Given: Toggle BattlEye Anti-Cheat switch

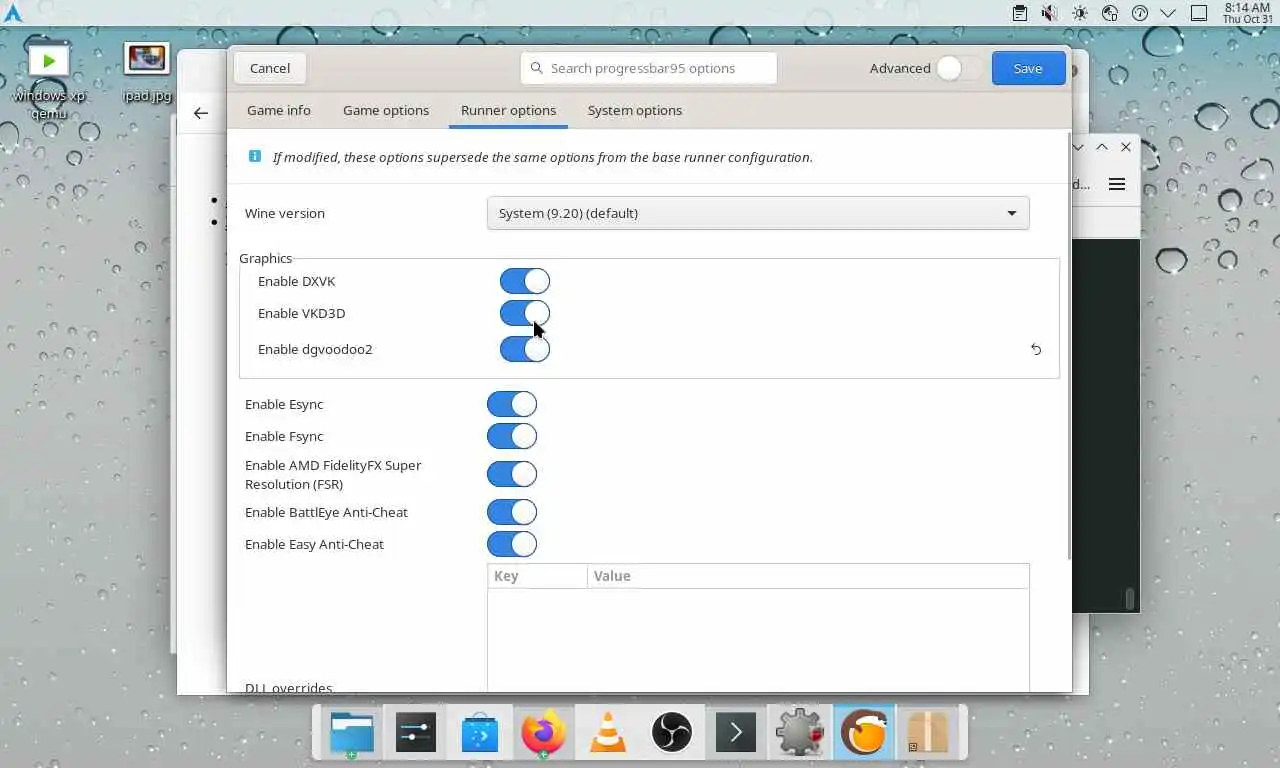Looking at the screenshot, I should pos(512,512).
